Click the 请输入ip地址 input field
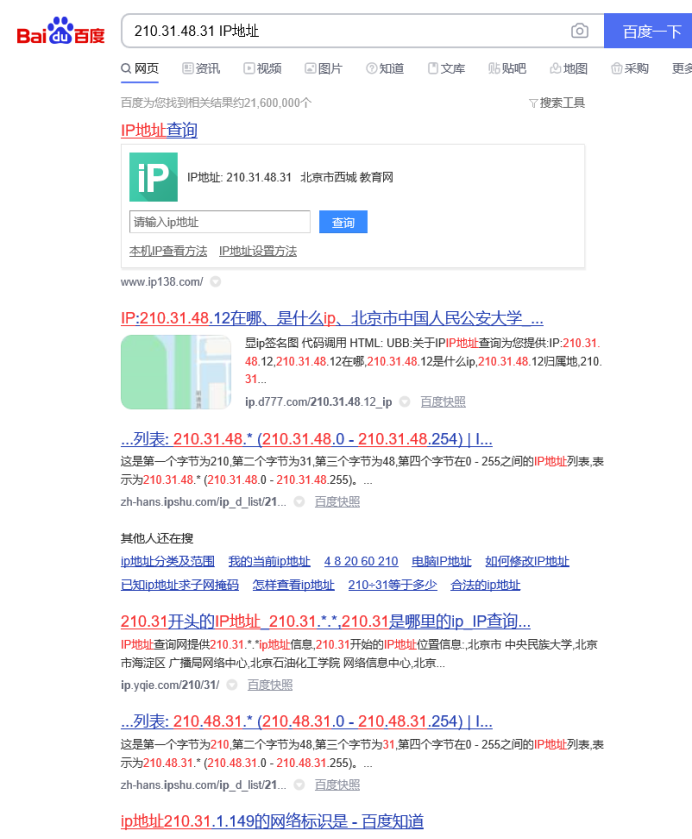This screenshot has width=692, height=839. pos(220,222)
